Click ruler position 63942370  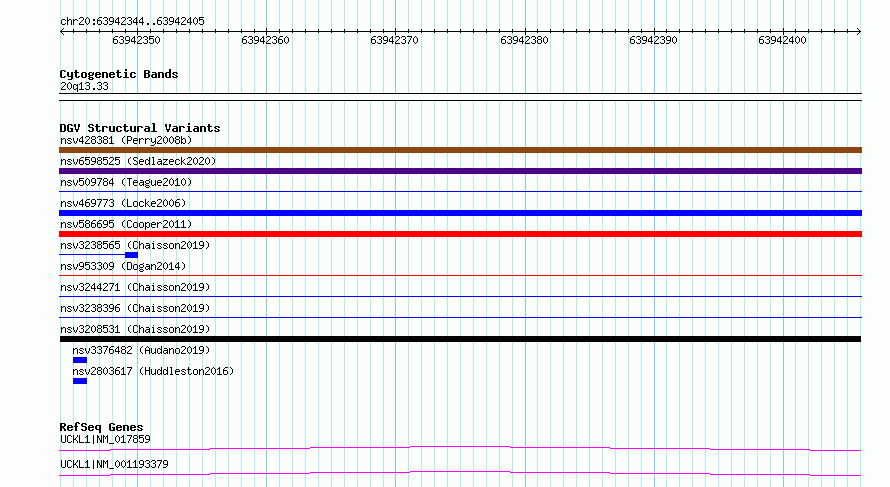[x=394, y=40]
